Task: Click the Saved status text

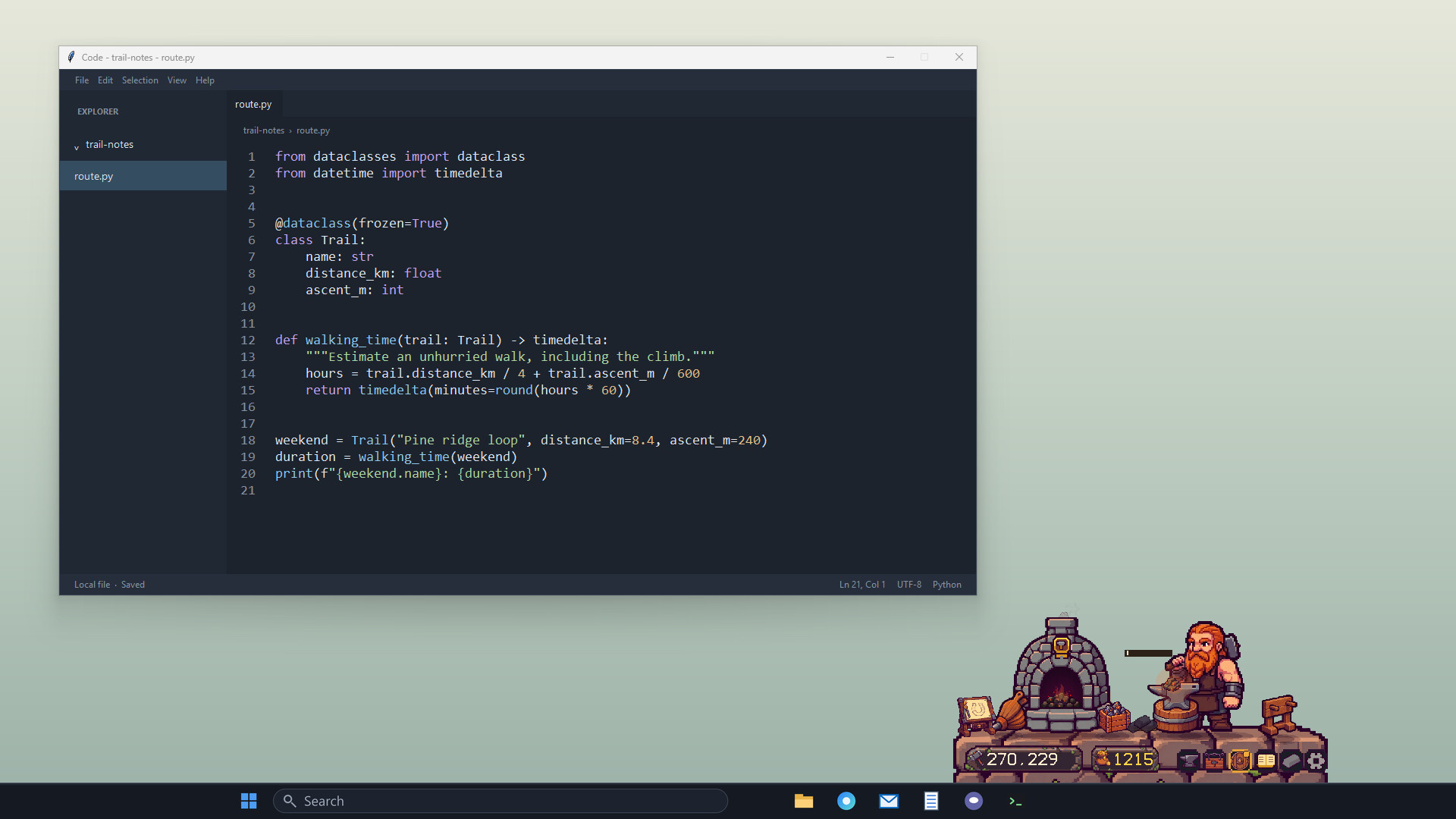Action: pos(133,585)
